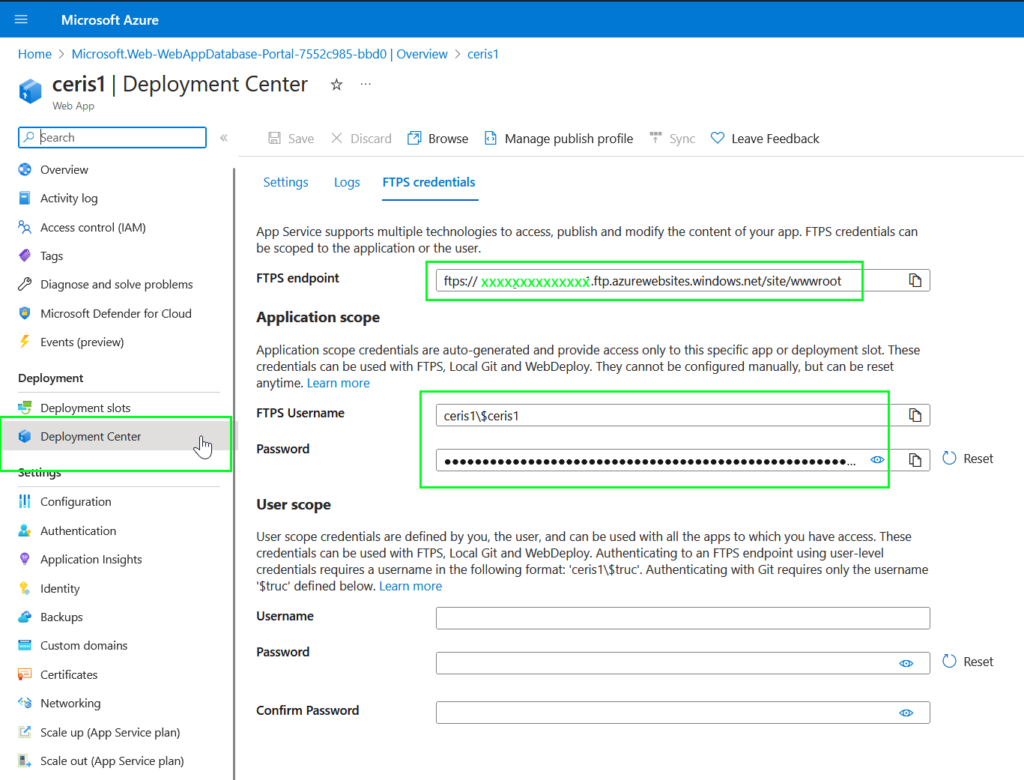This screenshot has width=1024, height=780.
Task: Reset the User scope credentials
Action: 968,662
